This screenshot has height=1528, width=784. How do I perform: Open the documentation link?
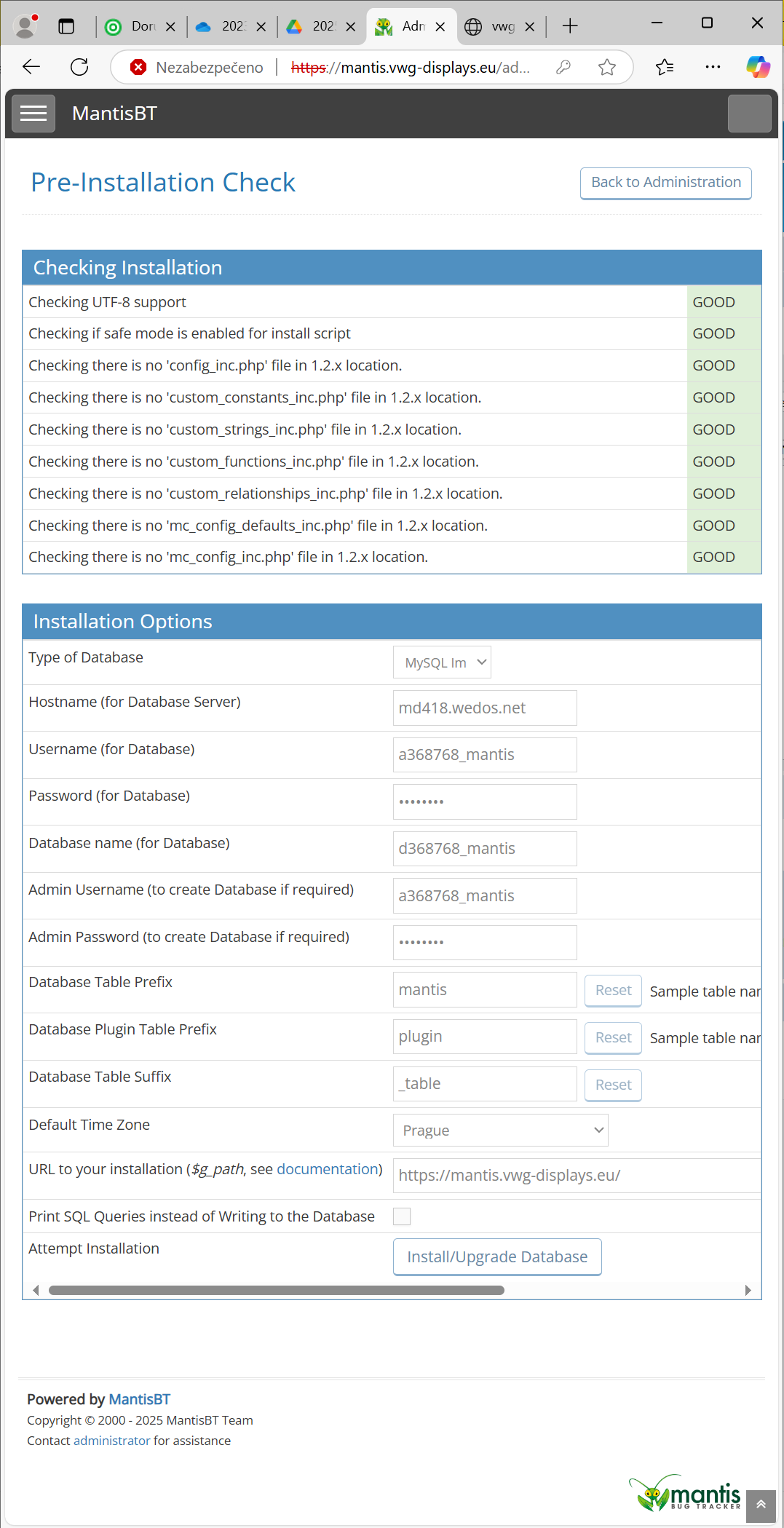[327, 1169]
